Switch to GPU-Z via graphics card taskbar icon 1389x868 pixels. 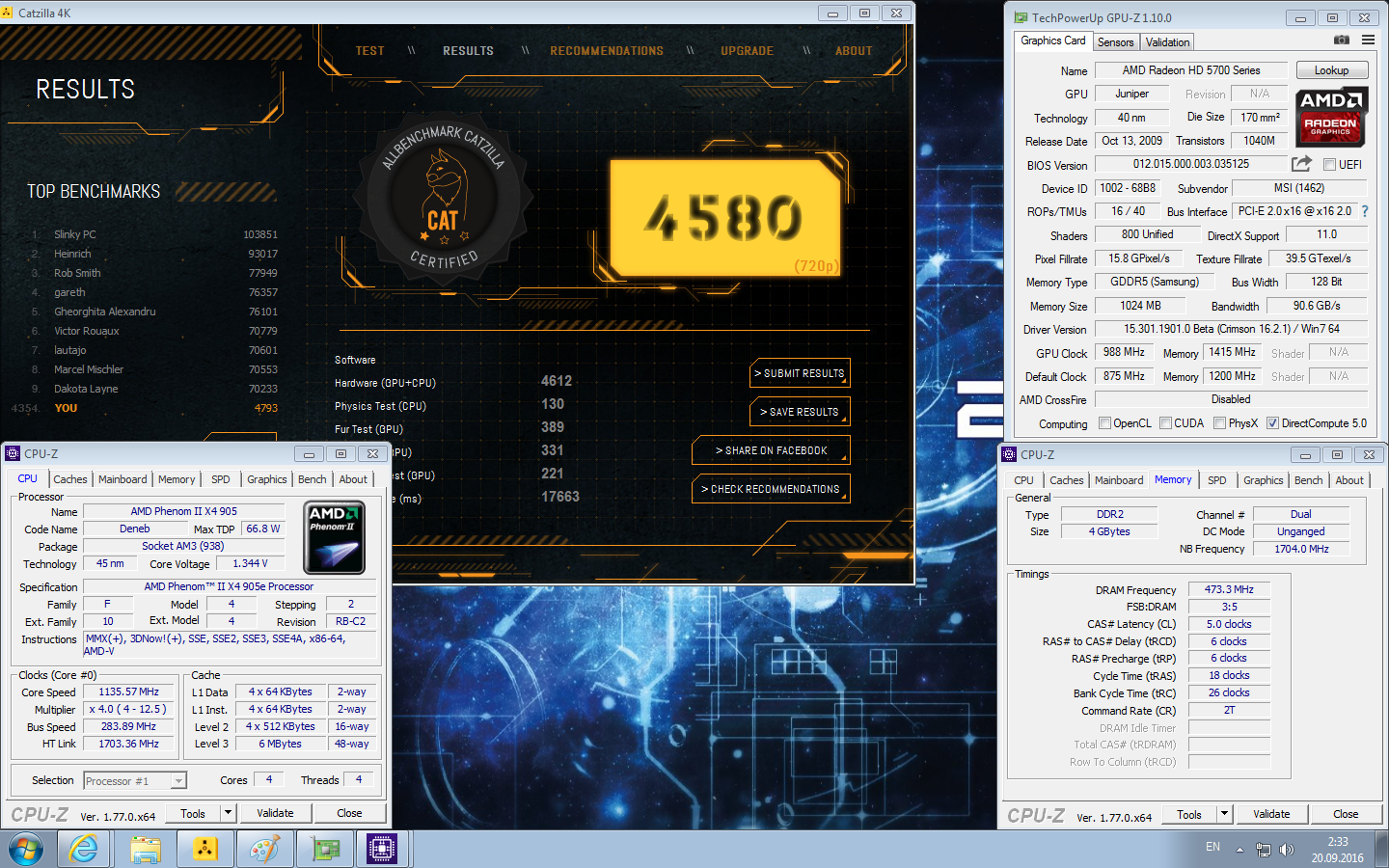[325, 850]
